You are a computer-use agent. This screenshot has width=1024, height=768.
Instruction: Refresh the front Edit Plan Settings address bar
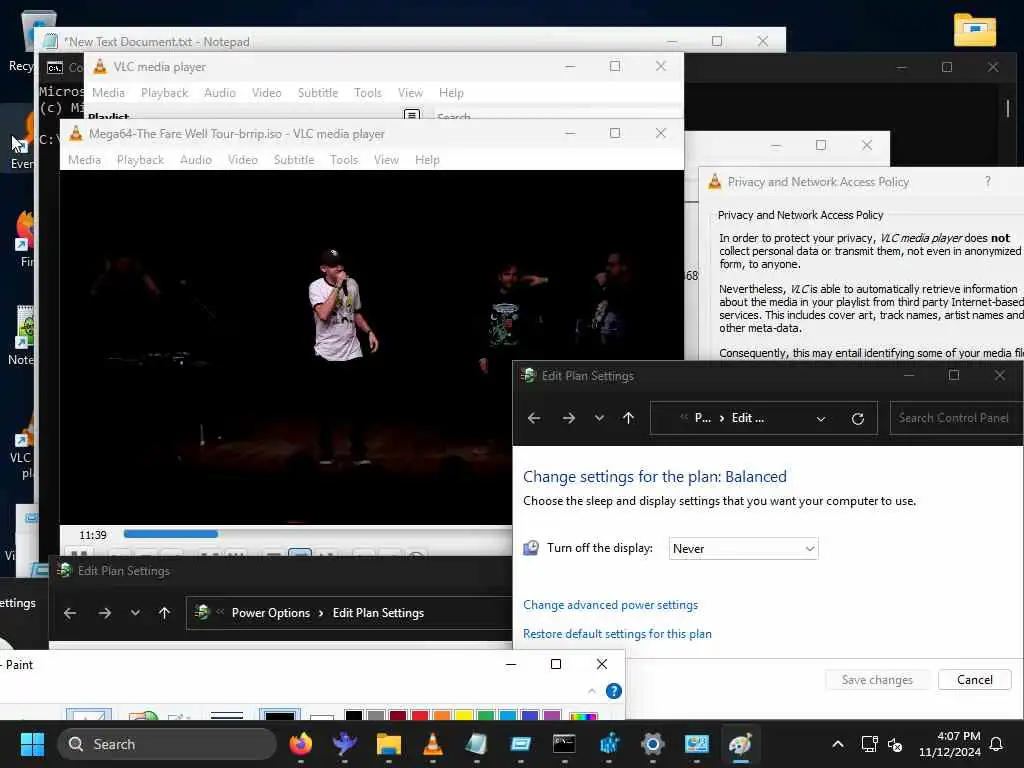tap(857, 419)
